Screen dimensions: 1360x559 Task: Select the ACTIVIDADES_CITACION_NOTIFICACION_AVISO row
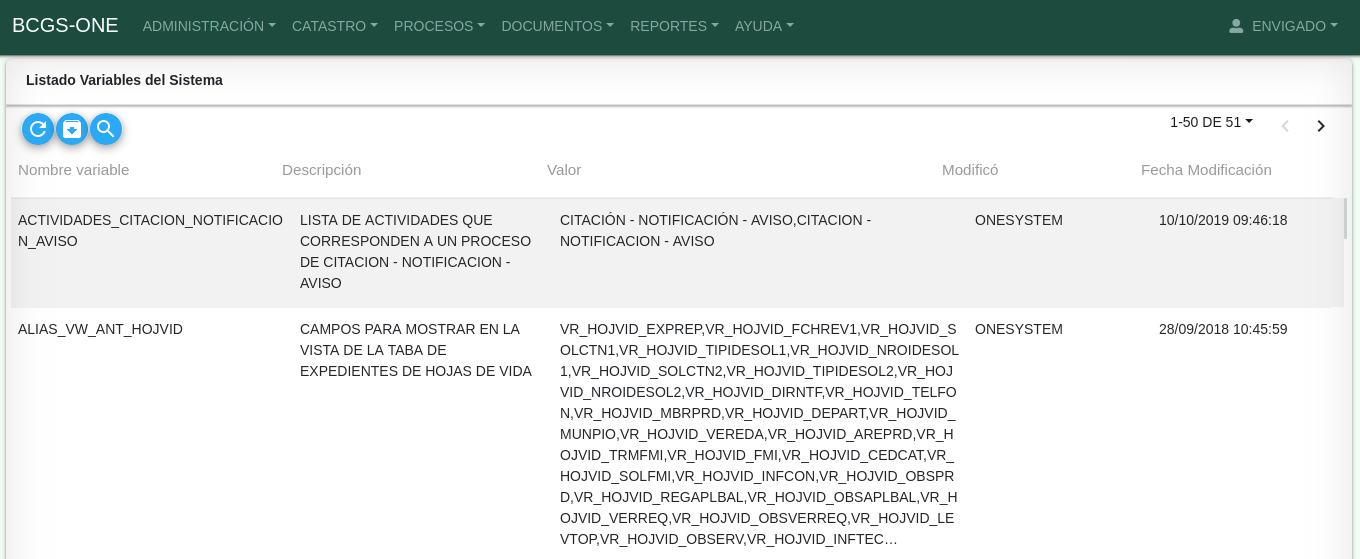coord(150,230)
